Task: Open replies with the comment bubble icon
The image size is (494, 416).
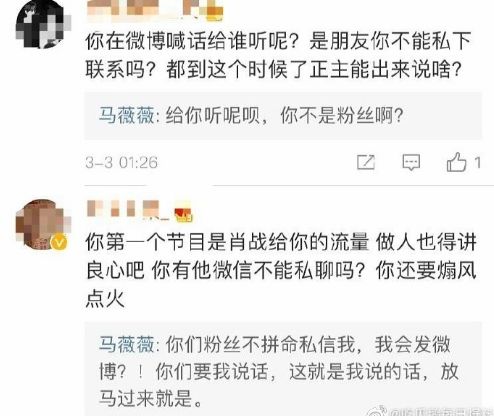Action: (411, 162)
